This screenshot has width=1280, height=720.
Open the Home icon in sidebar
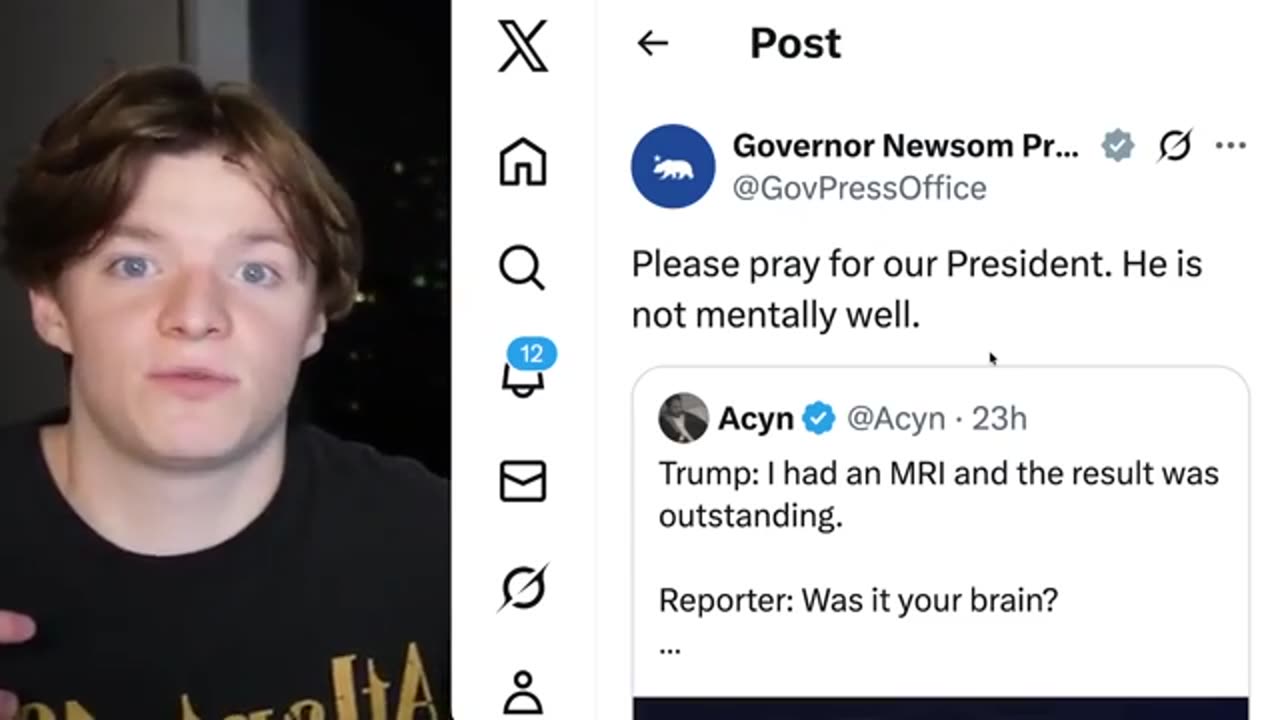[523, 161]
